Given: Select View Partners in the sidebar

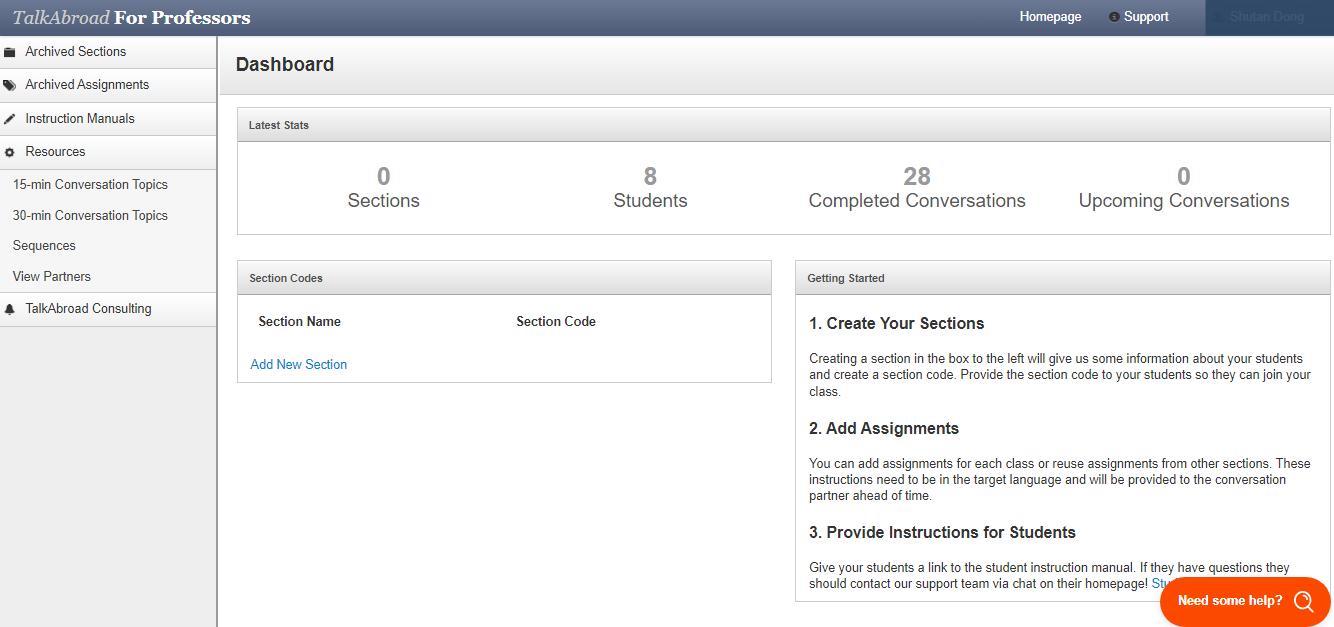Looking at the screenshot, I should coord(52,277).
